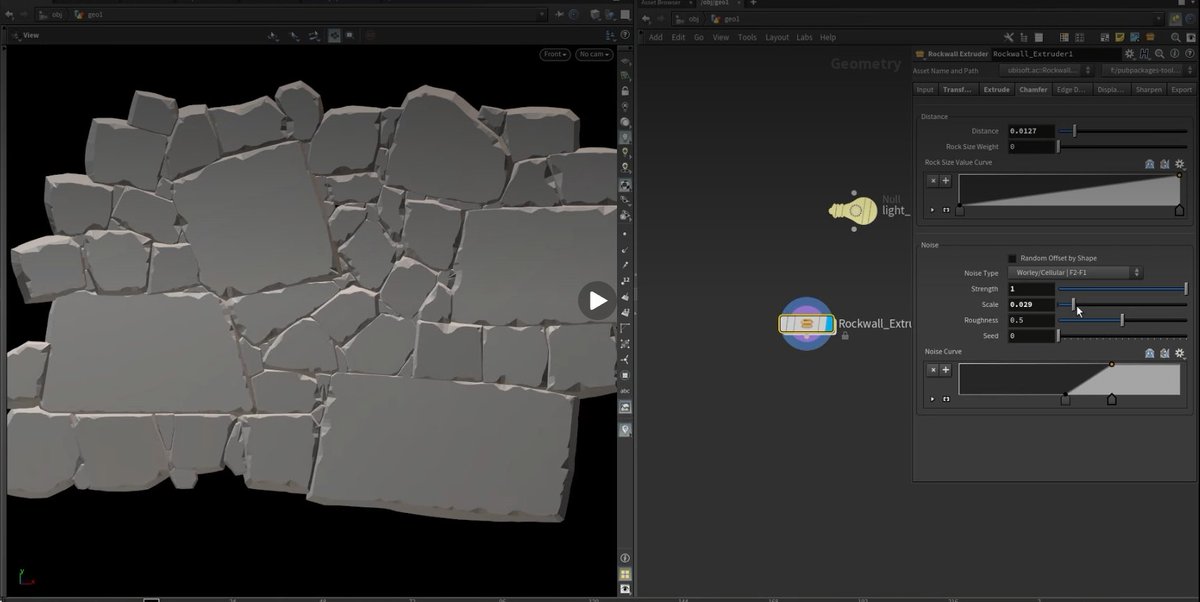Open the Edit menu in network editor
The height and width of the screenshot is (602, 1200).
(x=678, y=37)
